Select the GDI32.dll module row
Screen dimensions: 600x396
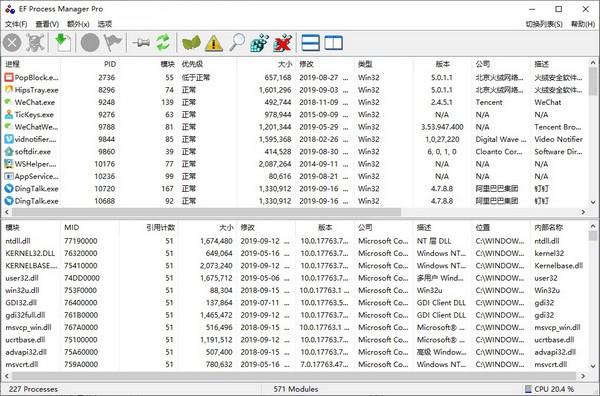coord(295,303)
